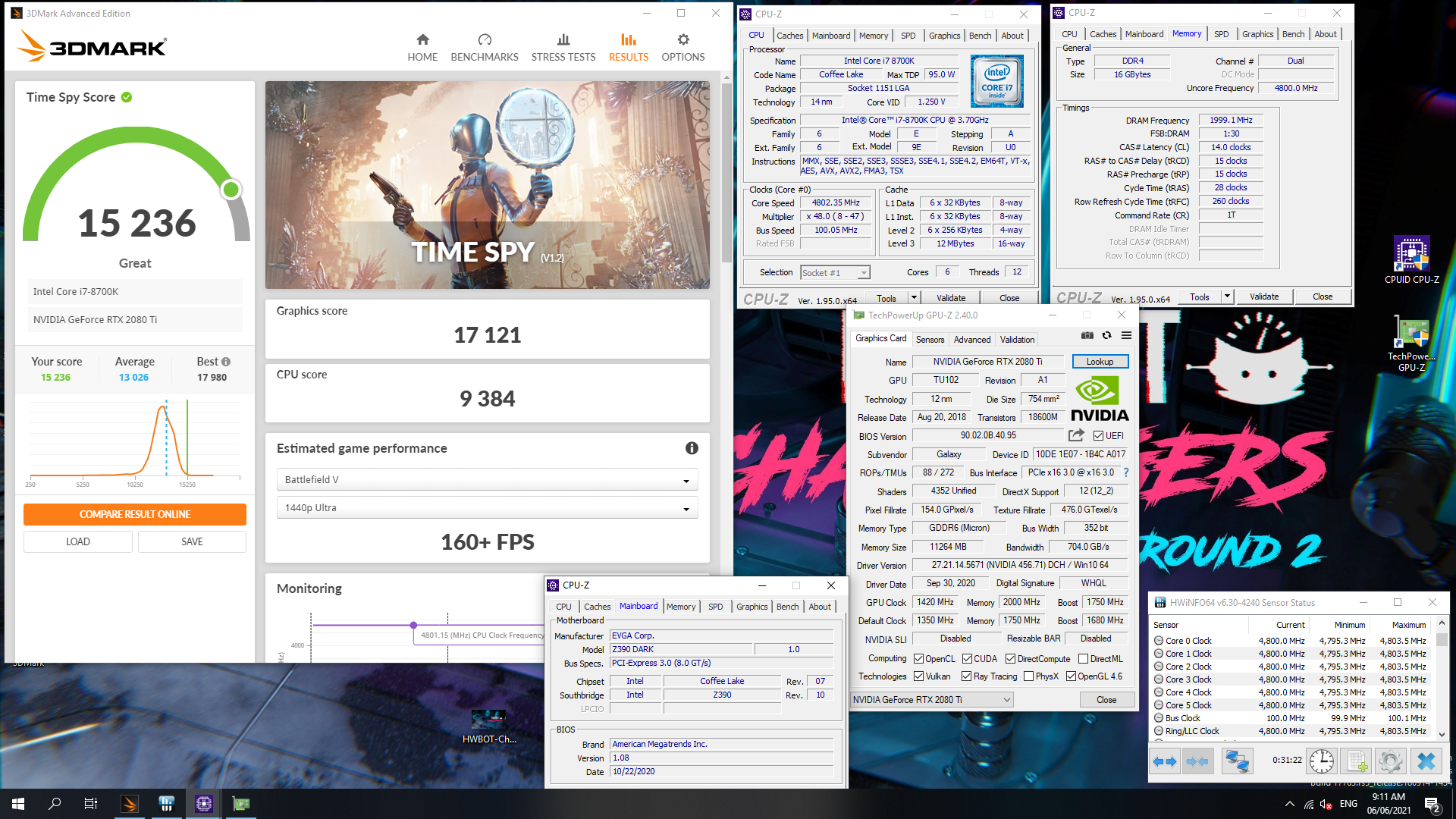This screenshot has height=819, width=1456.
Task: Toggle the Vulkan checkbox in GPU-Z
Action: coord(918,676)
